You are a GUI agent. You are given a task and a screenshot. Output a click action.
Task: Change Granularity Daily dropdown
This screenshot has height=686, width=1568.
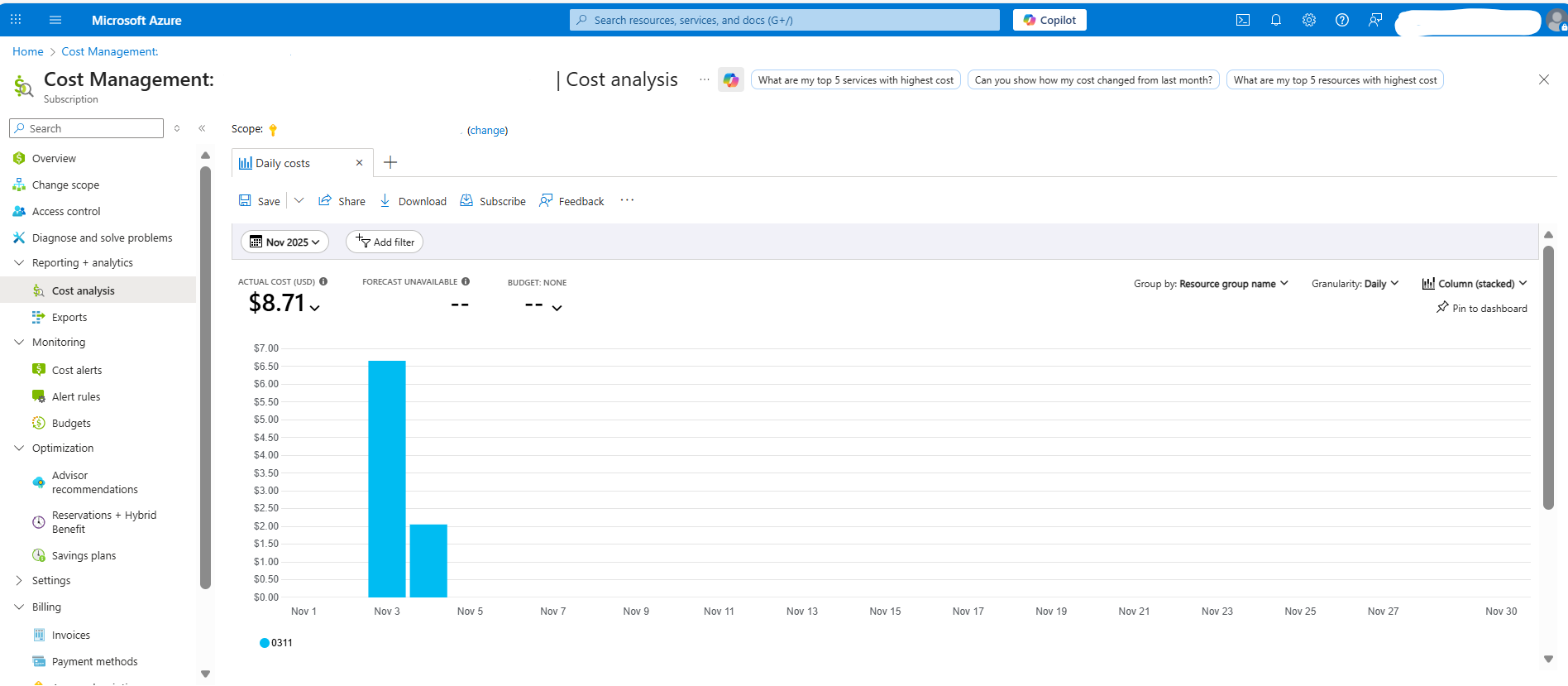(x=1355, y=284)
